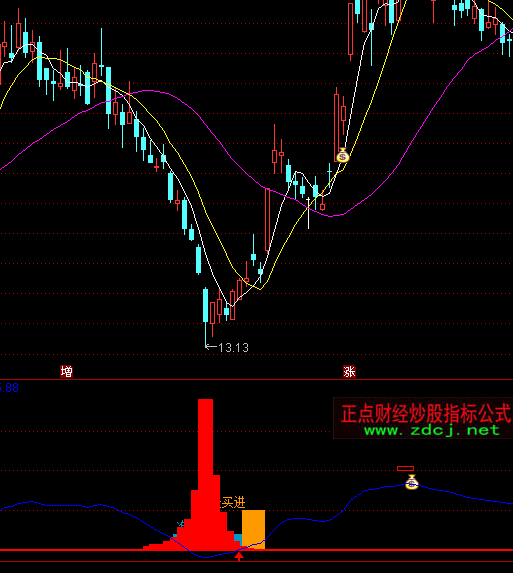This screenshot has width=513, height=573.
Task: Select the cyan candlestick at the 13.13 low
Action: click(x=205, y=316)
